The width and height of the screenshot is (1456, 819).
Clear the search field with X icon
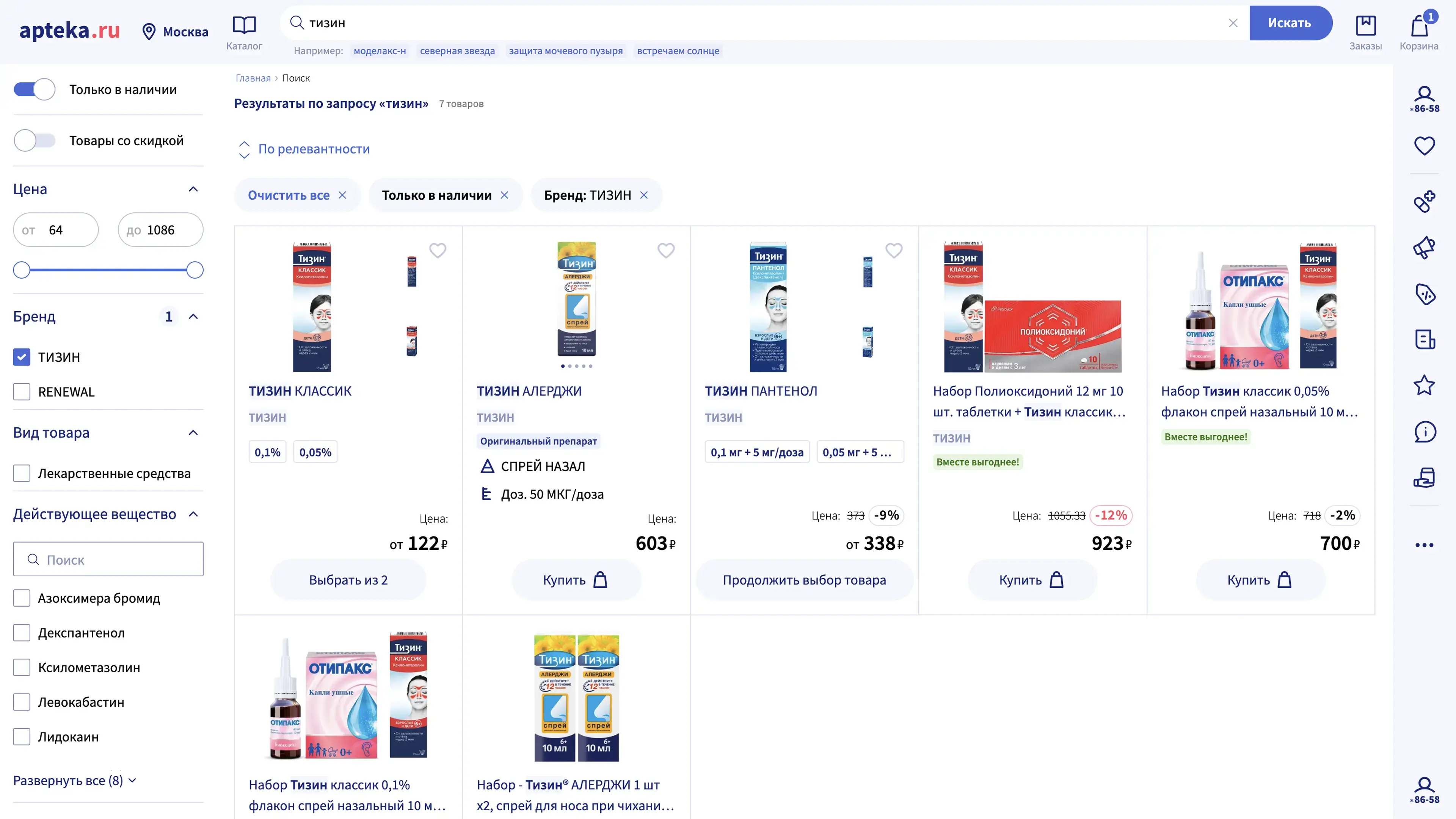coord(1233,23)
